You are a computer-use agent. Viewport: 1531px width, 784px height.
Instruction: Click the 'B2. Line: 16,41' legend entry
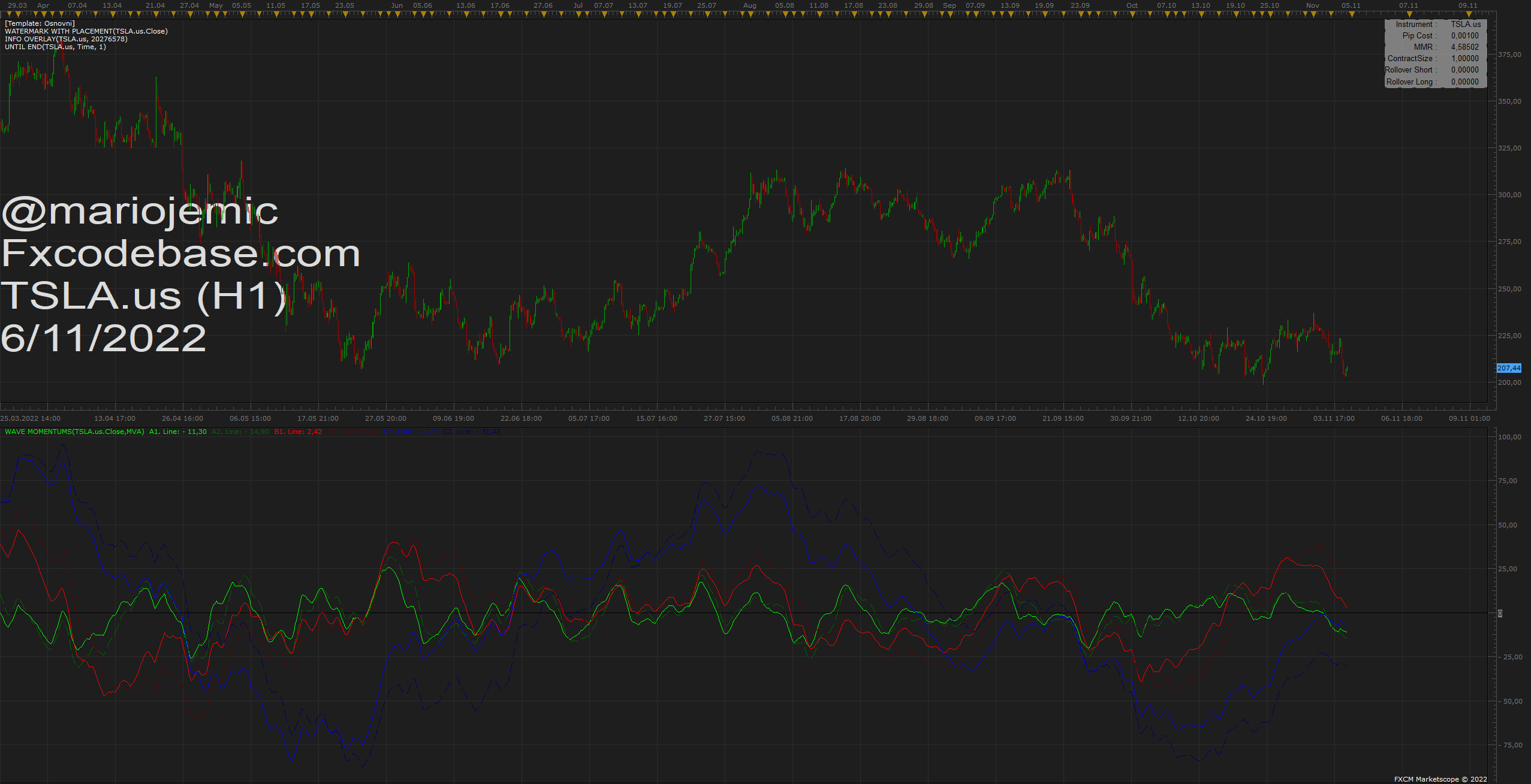(352, 432)
